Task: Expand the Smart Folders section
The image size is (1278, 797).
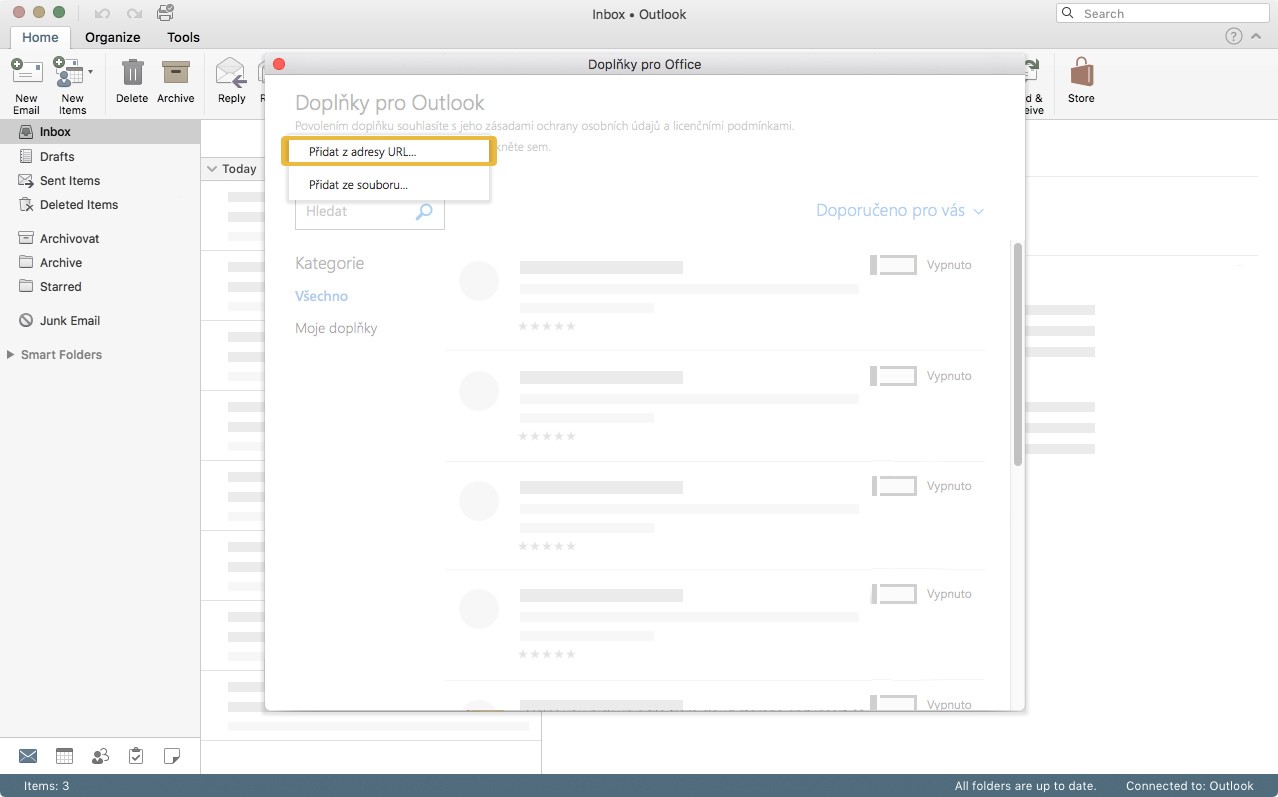Action: pyautogui.click(x=10, y=354)
